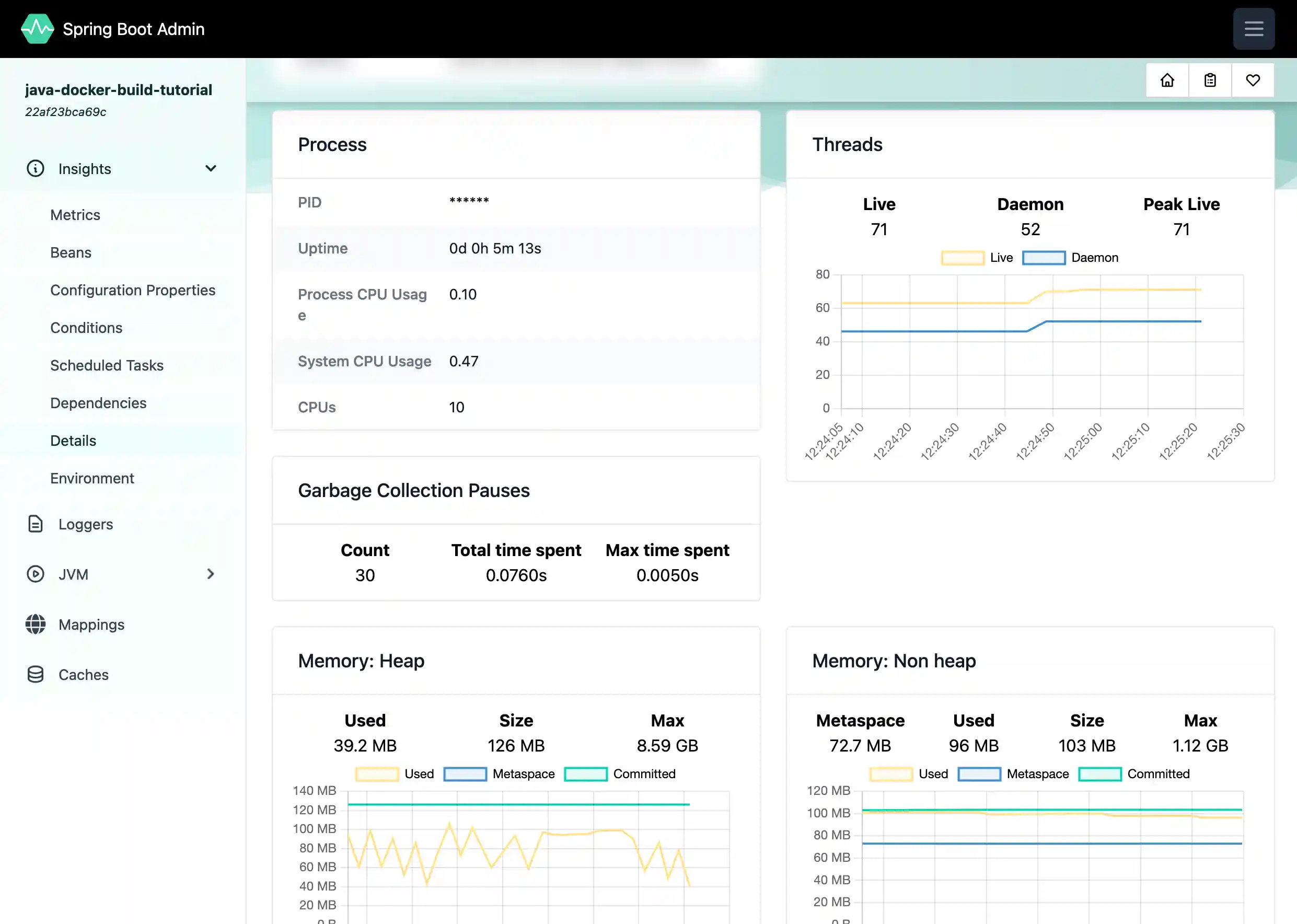1297x924 pixels.
Task: Open the hamburger menu in the top bar
Action: (x=1254, y=28)
